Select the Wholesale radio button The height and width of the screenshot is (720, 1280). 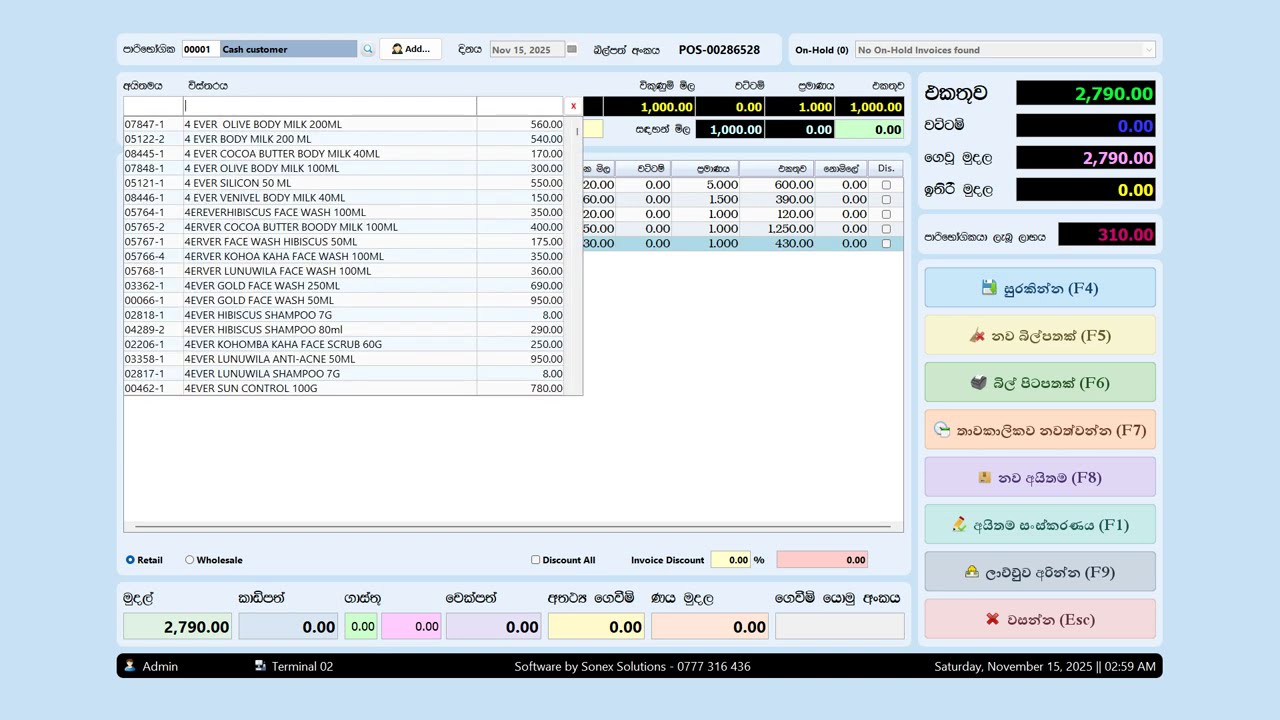pos(189,560)
